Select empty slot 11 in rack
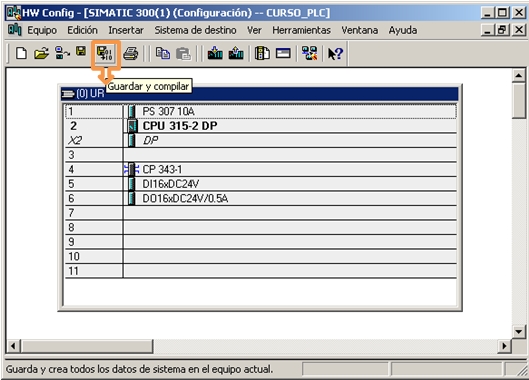Screen dimensions: 529x380 point(261,271)
